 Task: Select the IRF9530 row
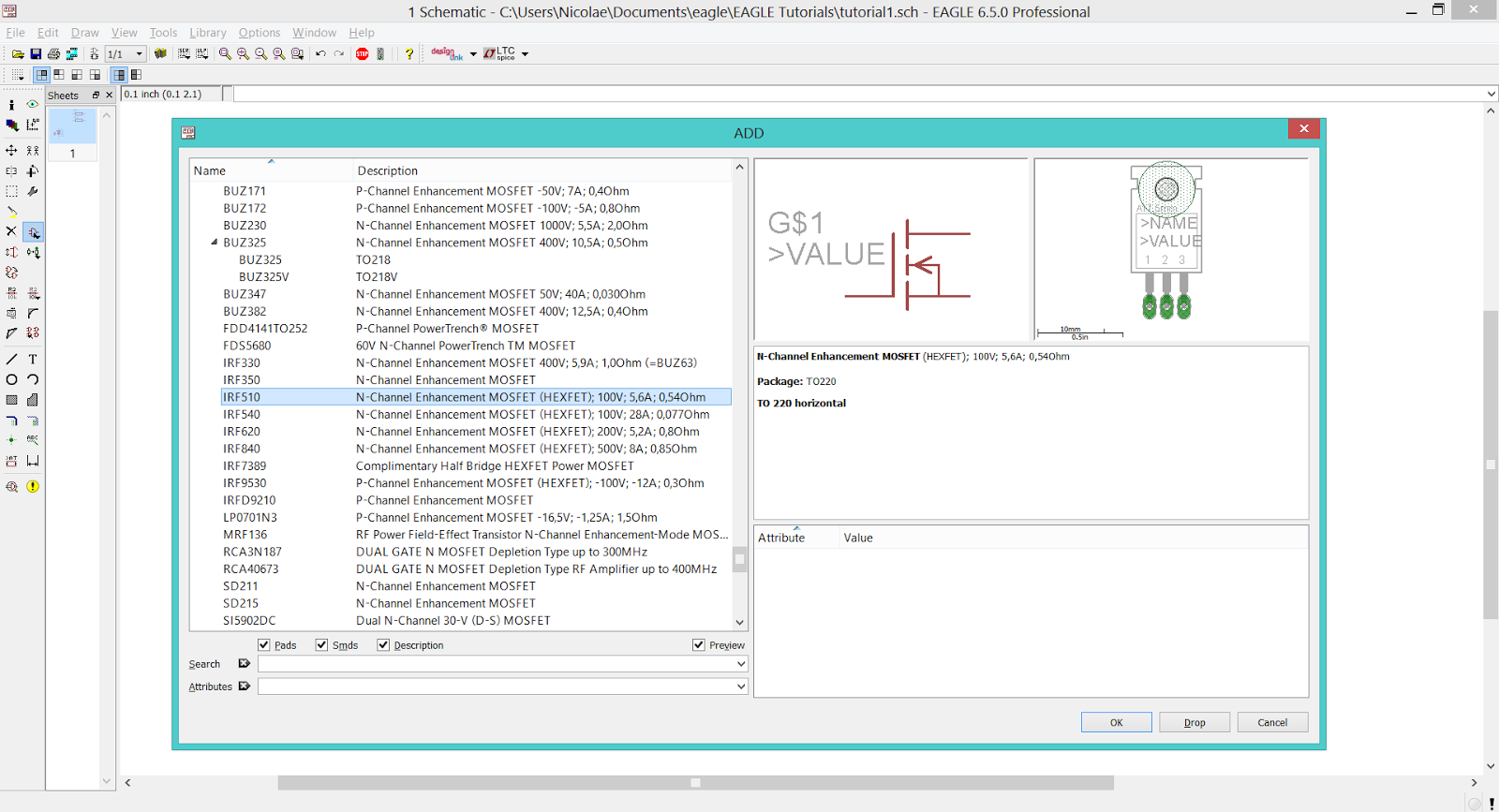point(476,483)
